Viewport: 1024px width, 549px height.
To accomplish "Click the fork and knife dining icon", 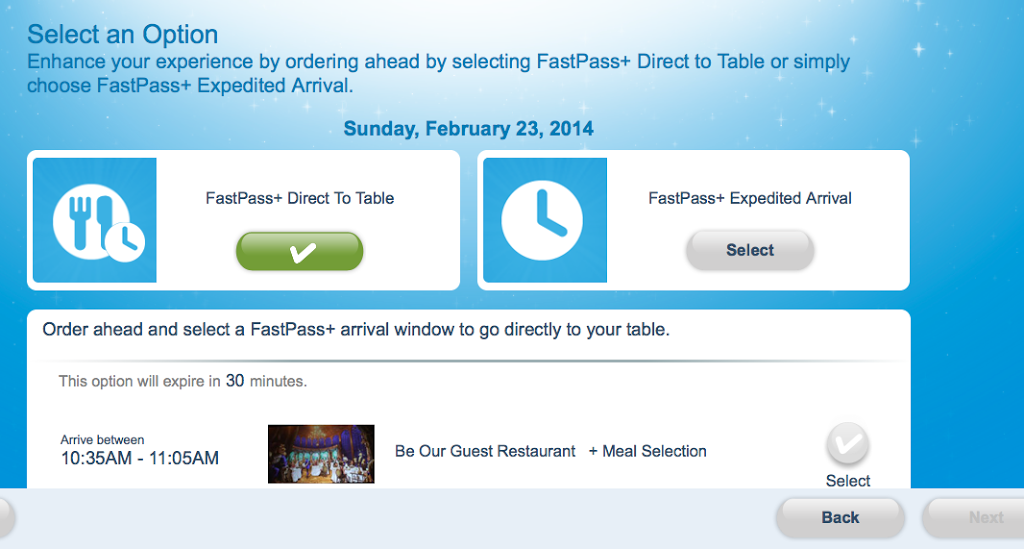I will click(95, 220).
